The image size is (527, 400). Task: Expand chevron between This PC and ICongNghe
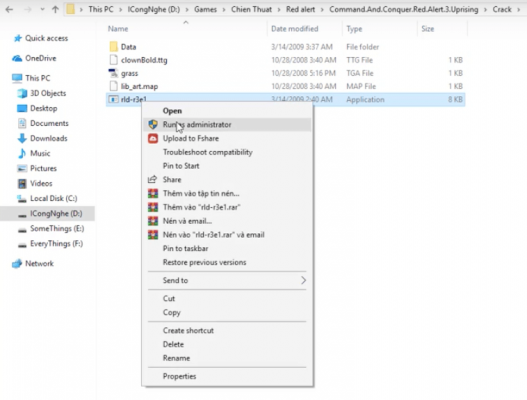coord(120,9)
